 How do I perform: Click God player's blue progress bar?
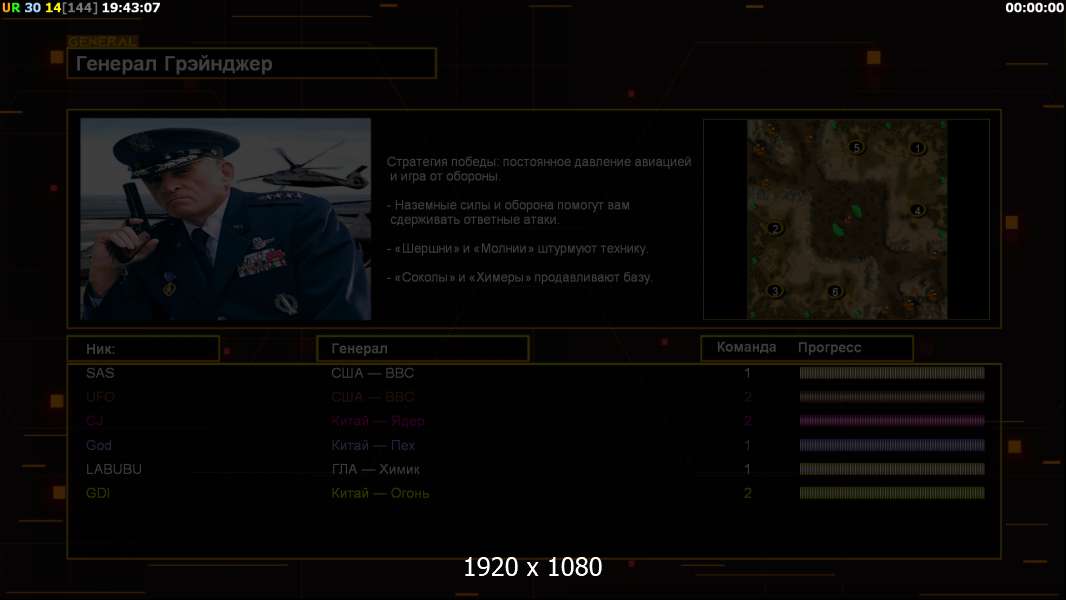point(892,445)
